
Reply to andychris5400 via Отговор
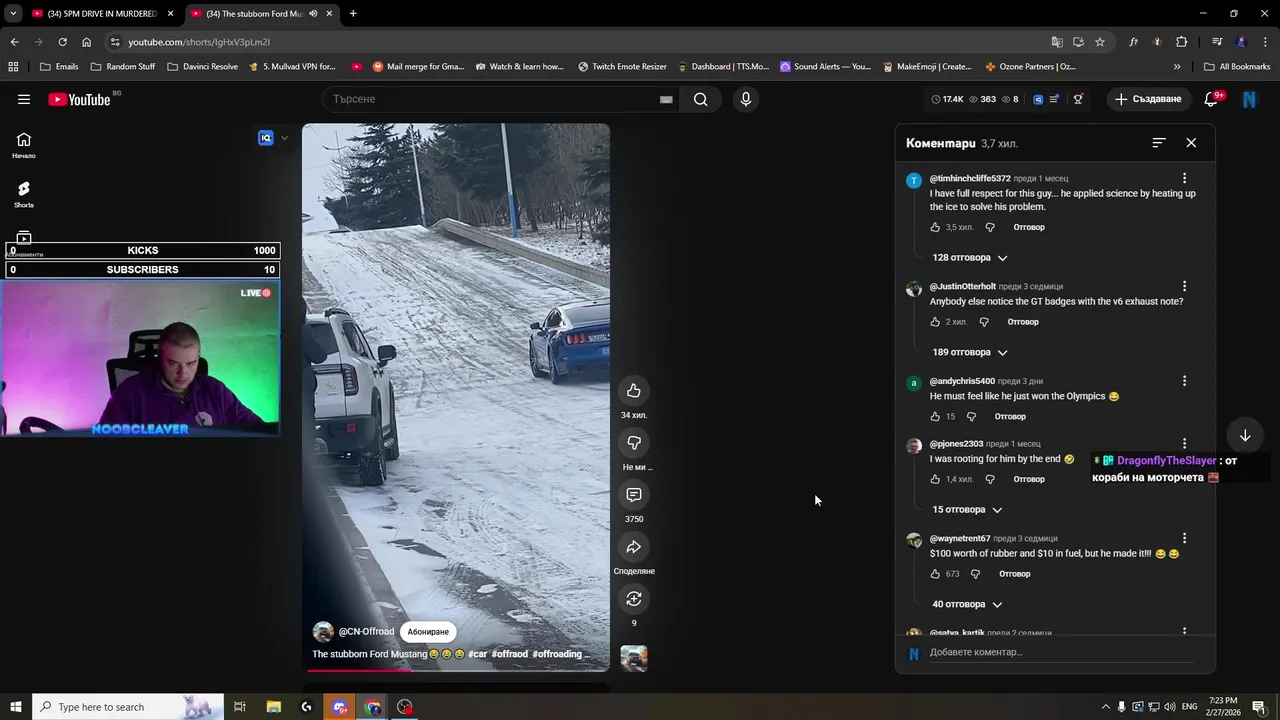[x=1010, y=416]
